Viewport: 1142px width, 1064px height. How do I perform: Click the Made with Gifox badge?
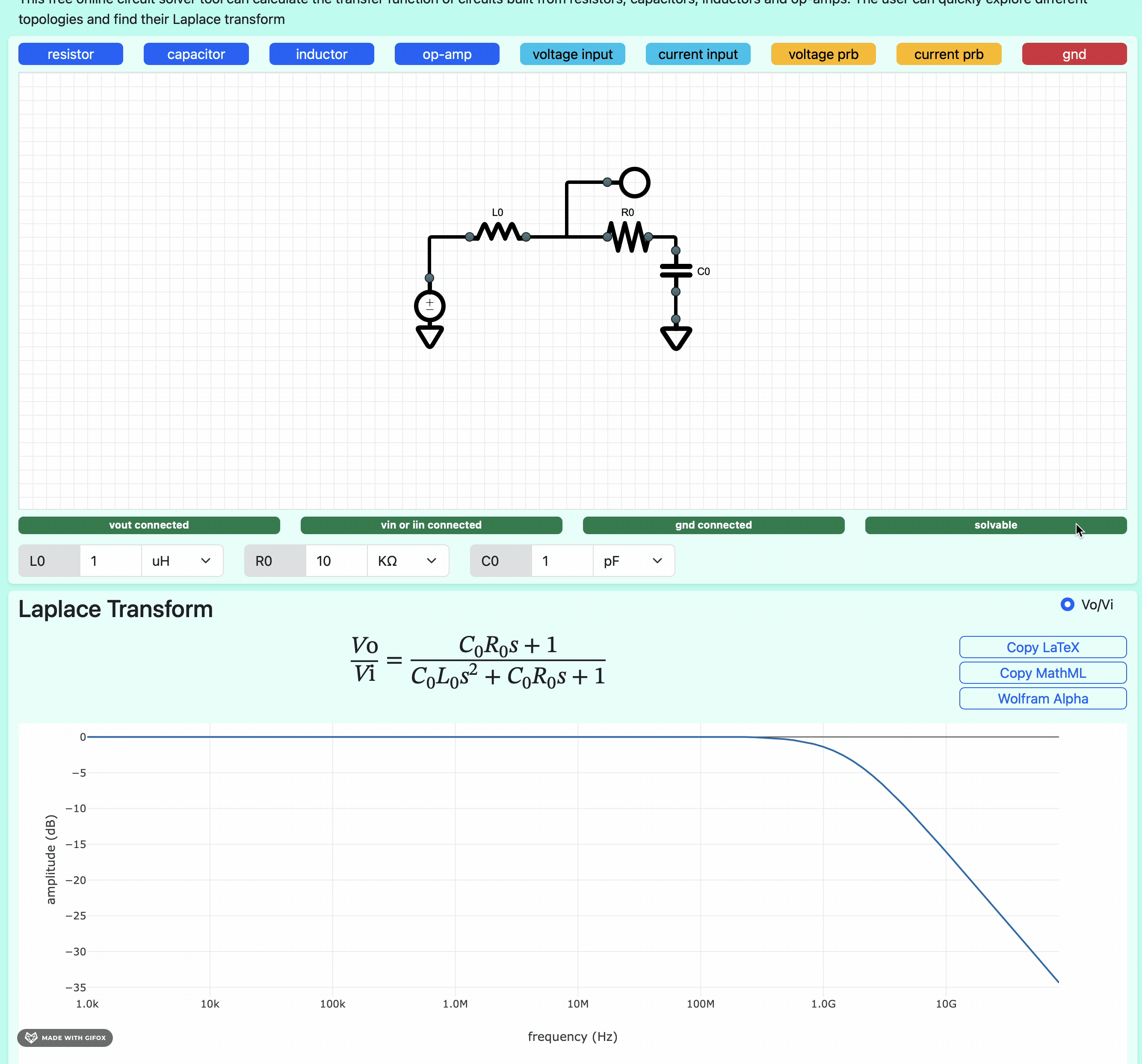coord(65,1037)
